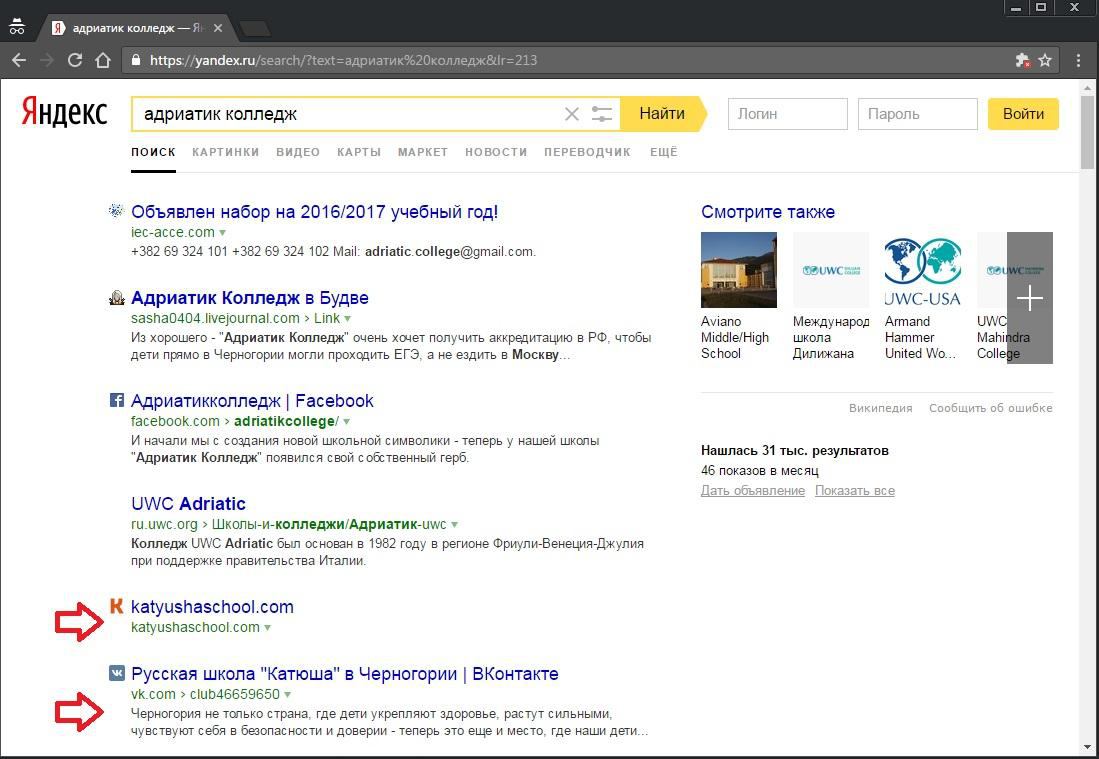Click 'Дать объявление' link

click(753, 491)
